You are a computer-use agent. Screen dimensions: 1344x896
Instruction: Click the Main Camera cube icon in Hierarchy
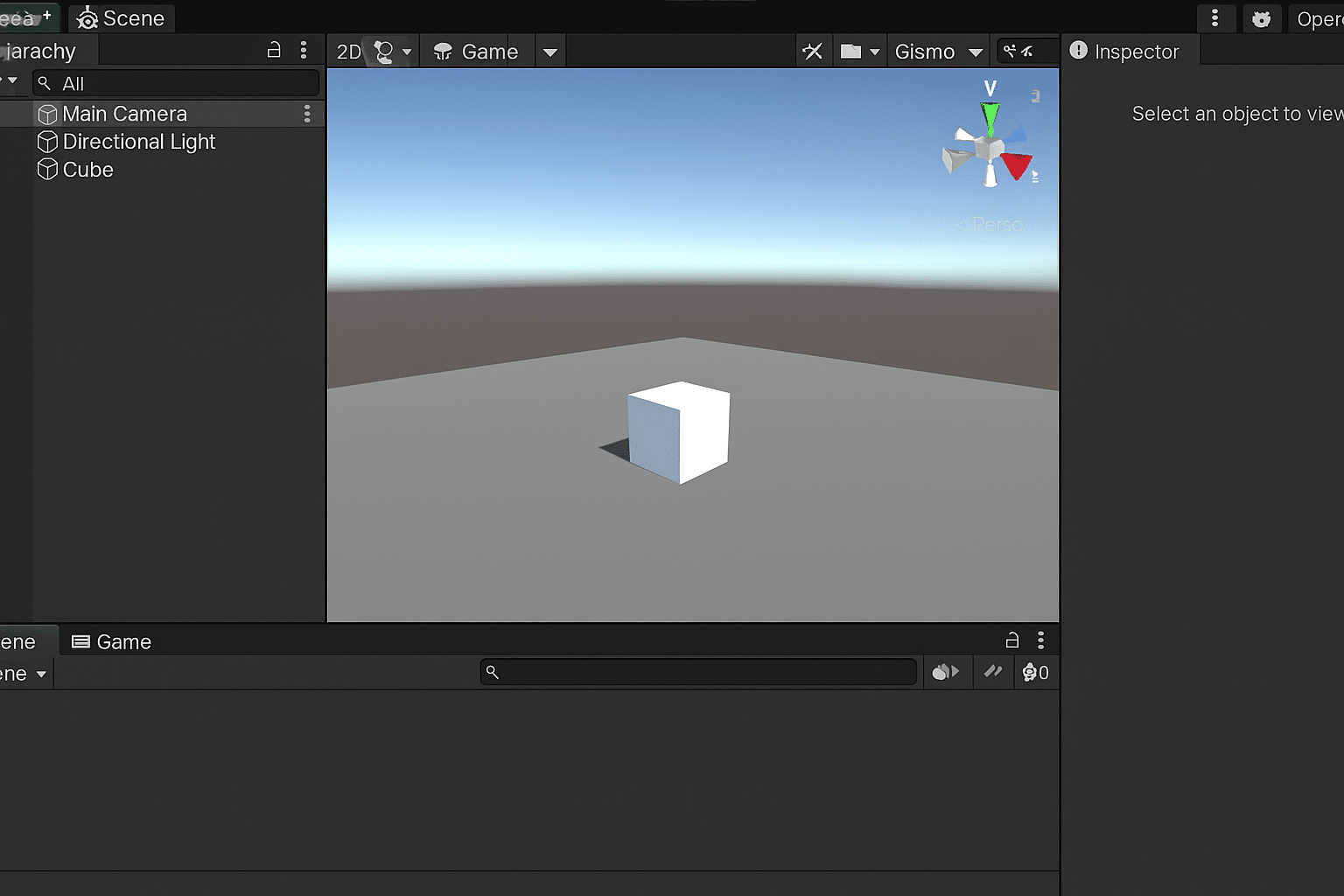coord(47,113)
